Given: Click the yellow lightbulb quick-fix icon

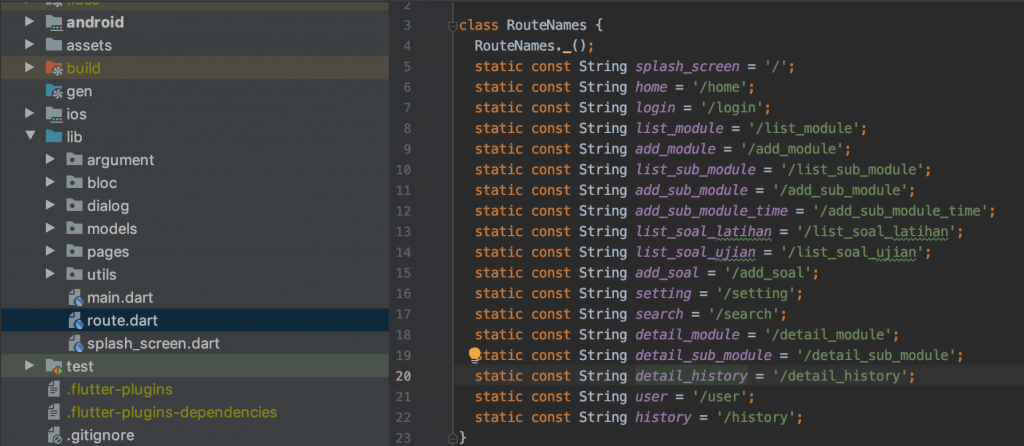Looking at the screenshot, I should [x=475, y=355].
